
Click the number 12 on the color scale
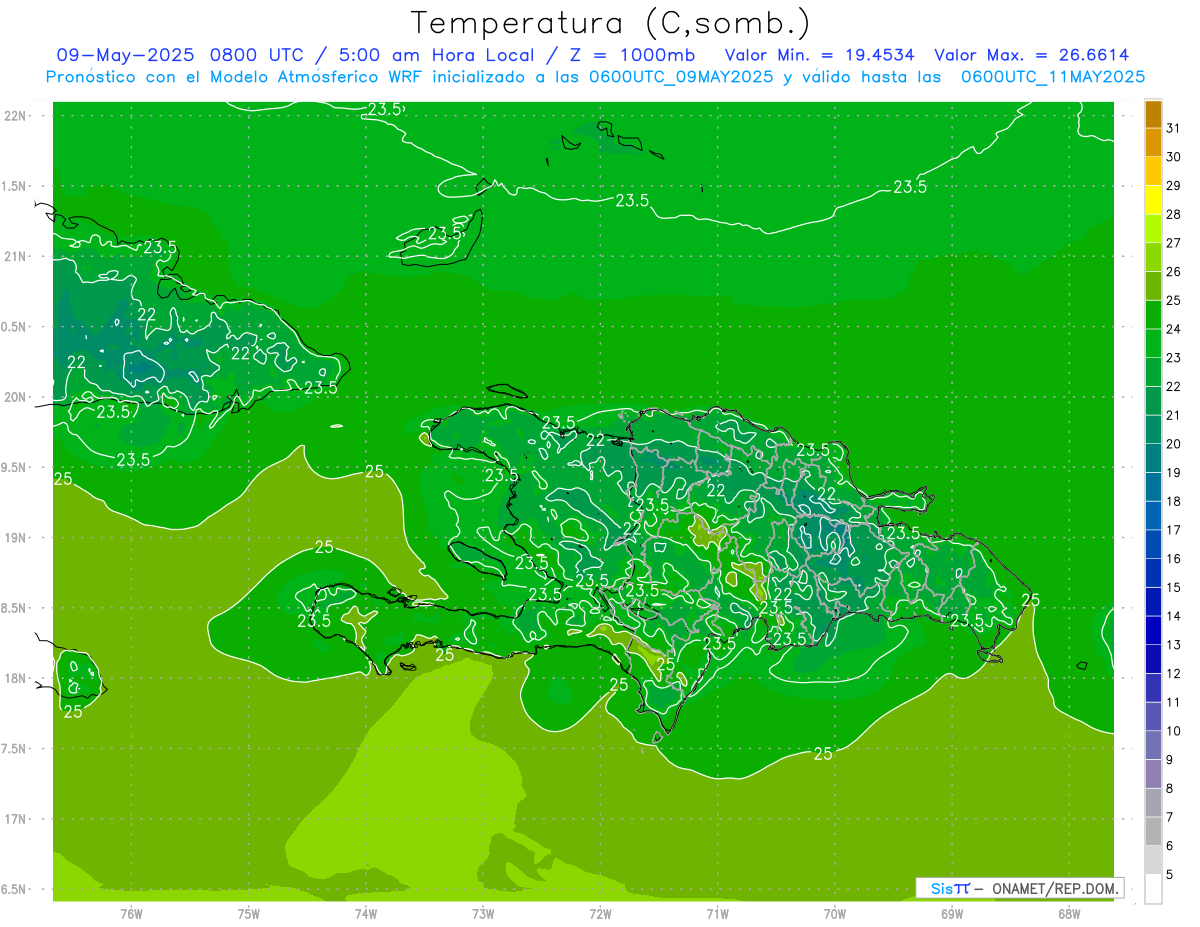click(x=1173, y=673)
